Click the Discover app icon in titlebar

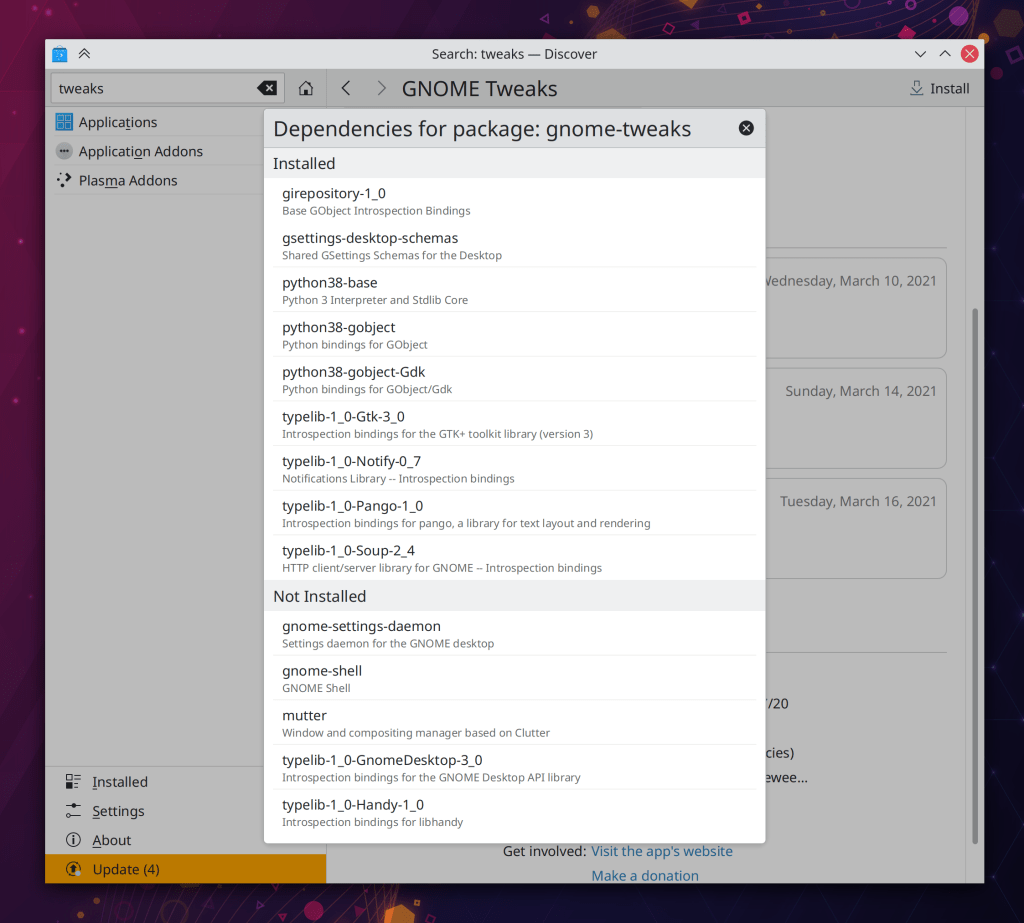click(x=60, y=54)
